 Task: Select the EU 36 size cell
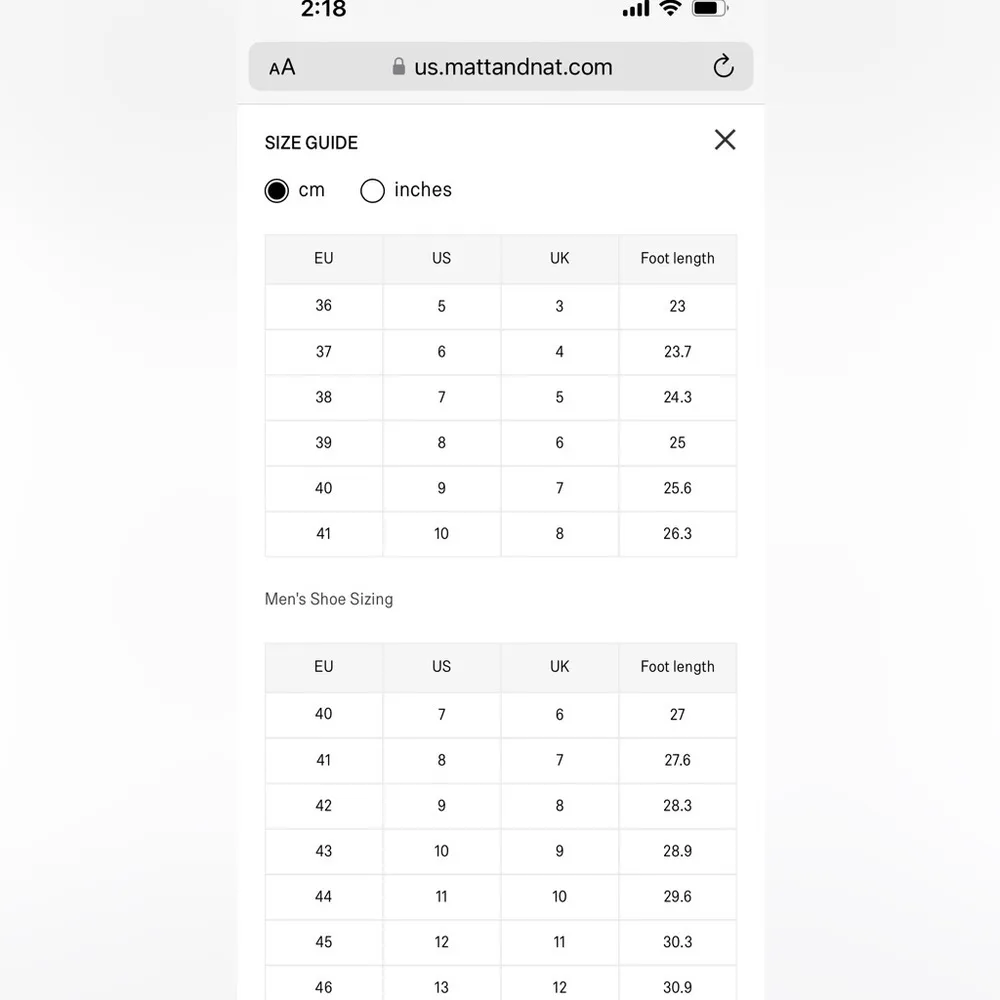point(323,306)
